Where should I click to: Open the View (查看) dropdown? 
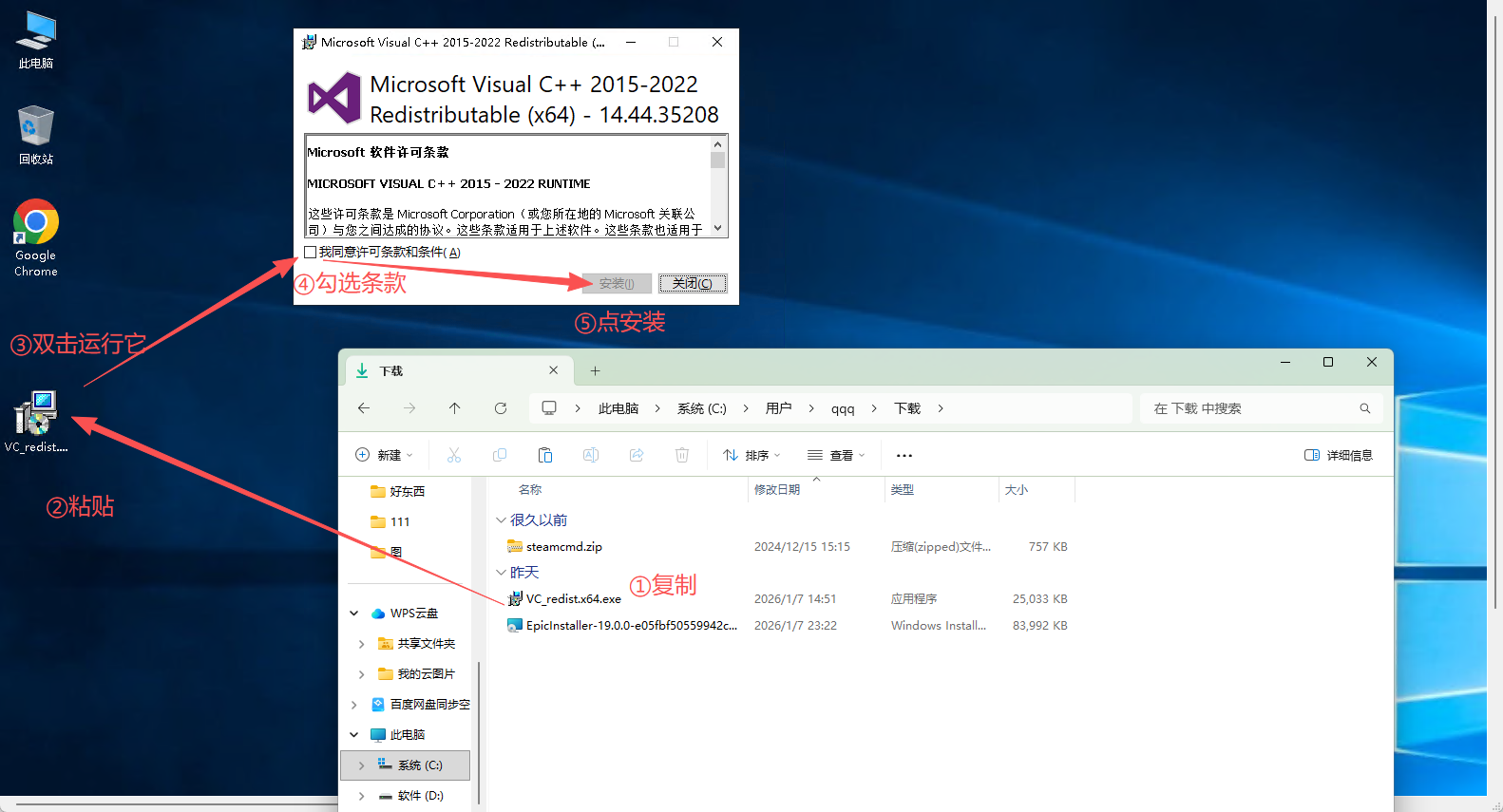point(836,455)
